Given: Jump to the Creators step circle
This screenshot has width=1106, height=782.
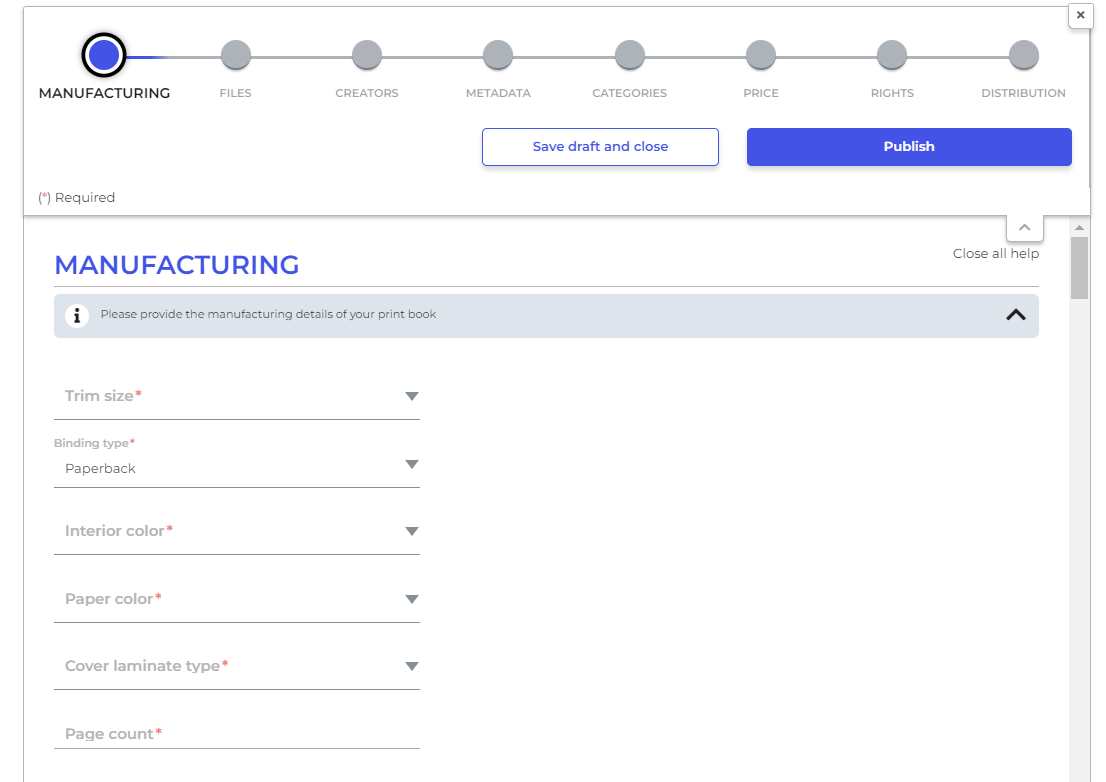Looking at the screenshot, I should tap(367, 55).
